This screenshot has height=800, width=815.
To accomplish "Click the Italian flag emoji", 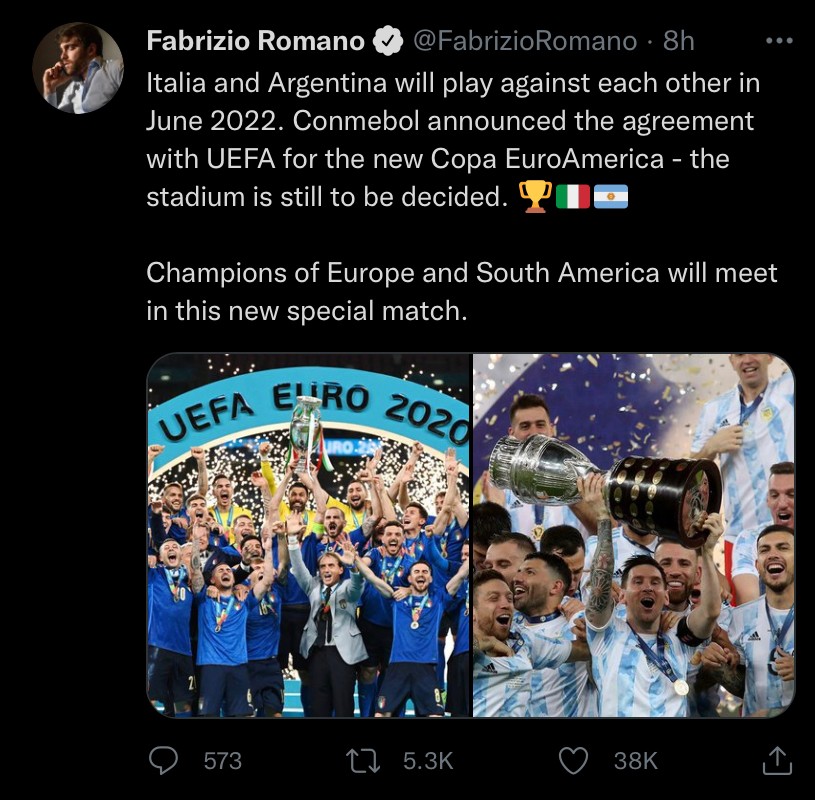I will (572, 197).
